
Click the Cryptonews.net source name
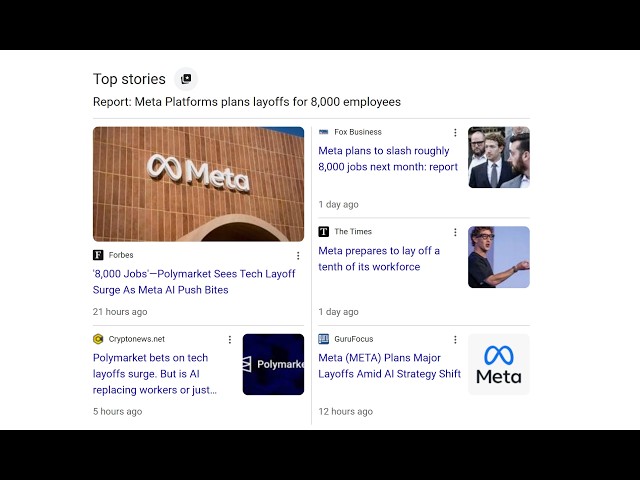tap(137, 339)
